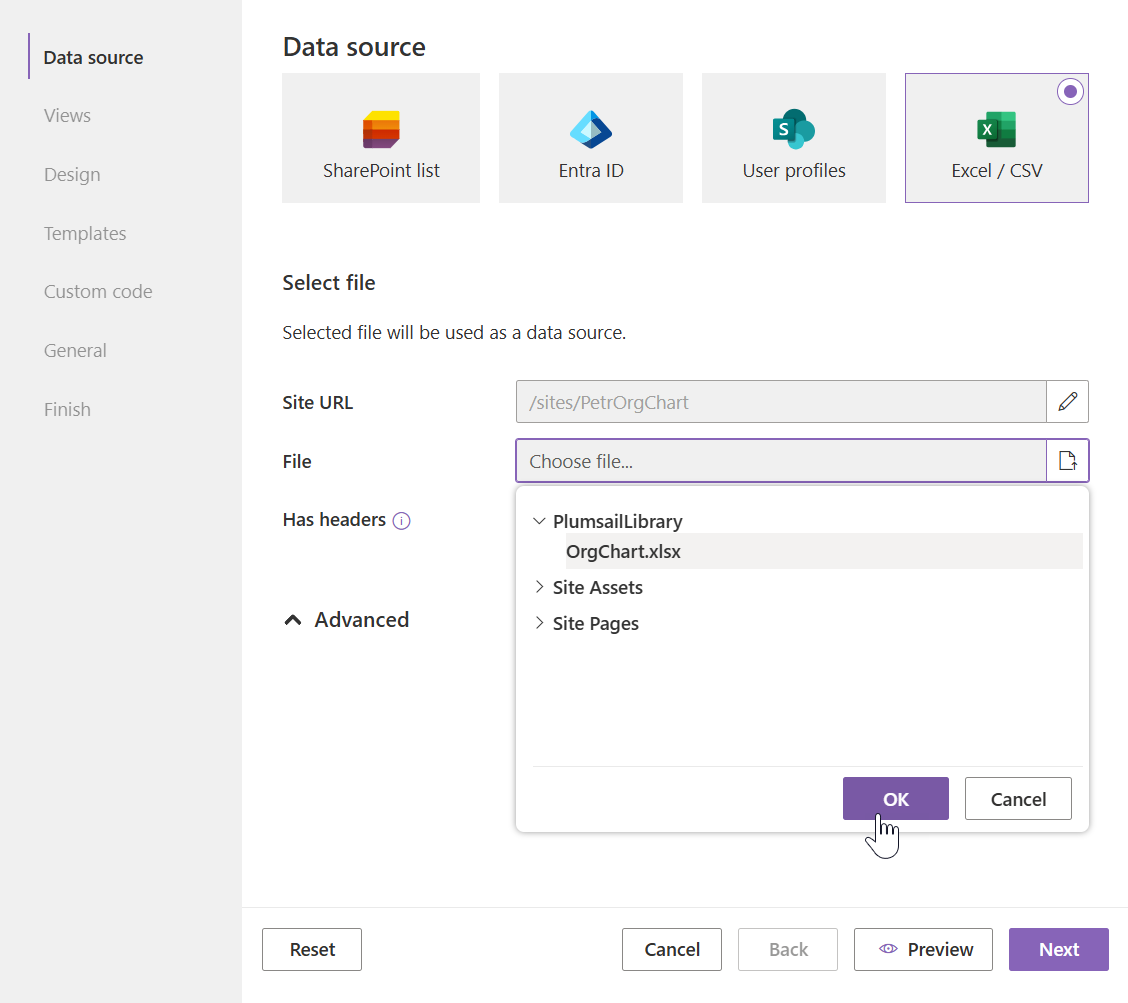Screen dimensions: 1128x1003
Task: Expand the Site Assets folder chevron
Action: coord(539,587)
